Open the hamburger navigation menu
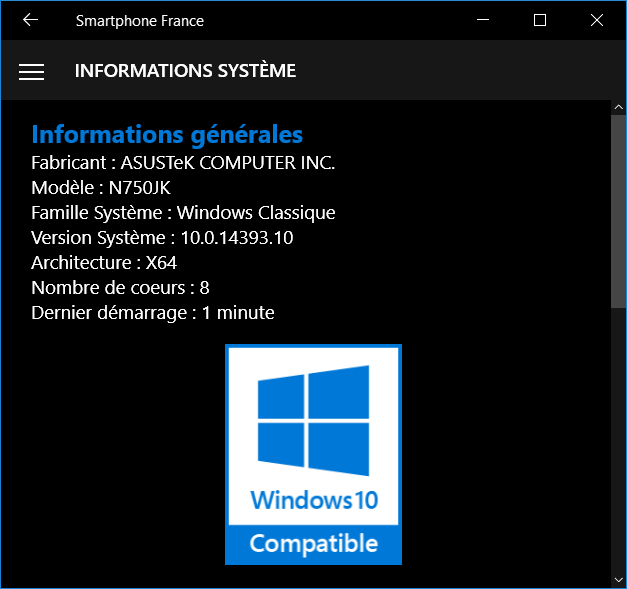 point(31,72)
